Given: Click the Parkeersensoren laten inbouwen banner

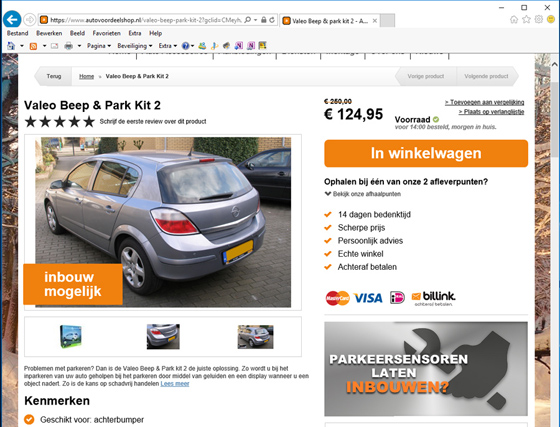Looking at the screenshot, I should (426, 369).
